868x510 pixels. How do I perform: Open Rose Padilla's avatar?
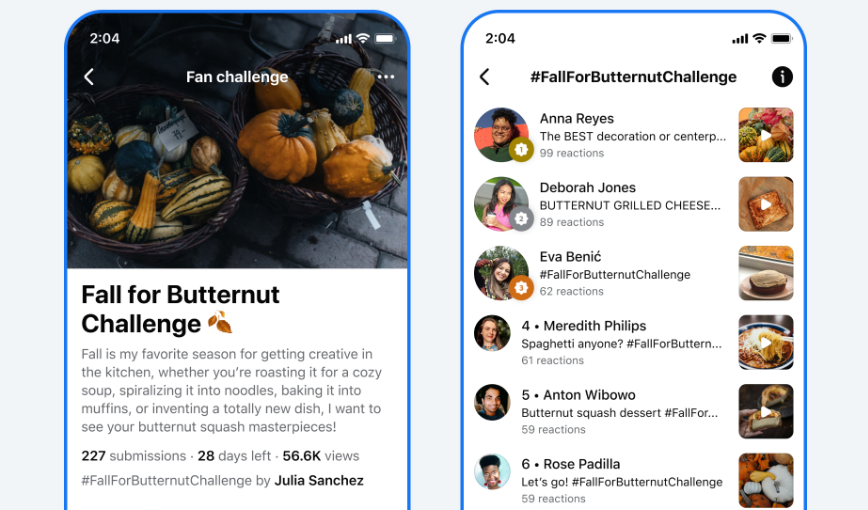coord(492,472)
